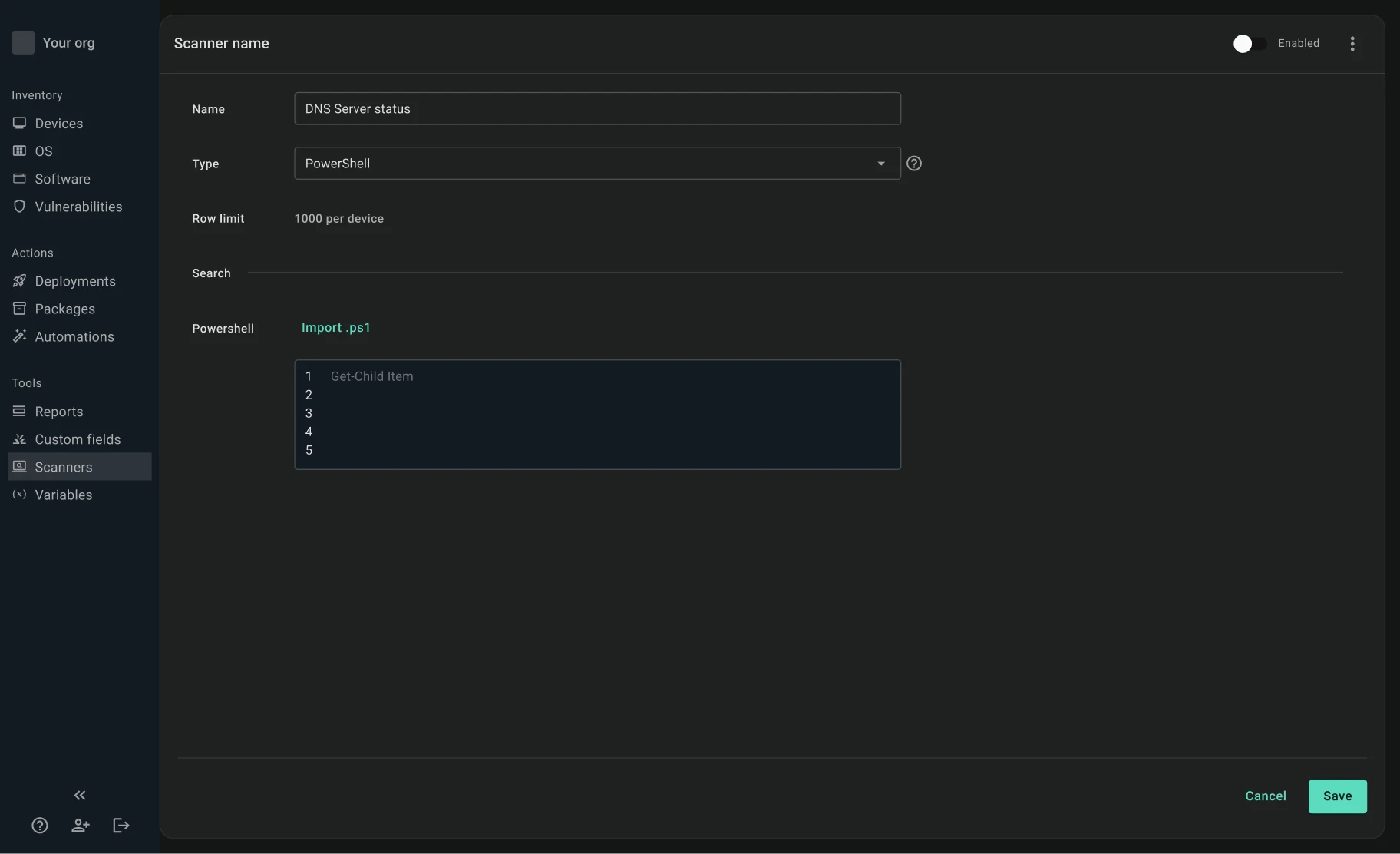Go to Custom fields under Tools
Image resolution: width=1400 pixels, height=854 pixels.
(x=78, y=439)
